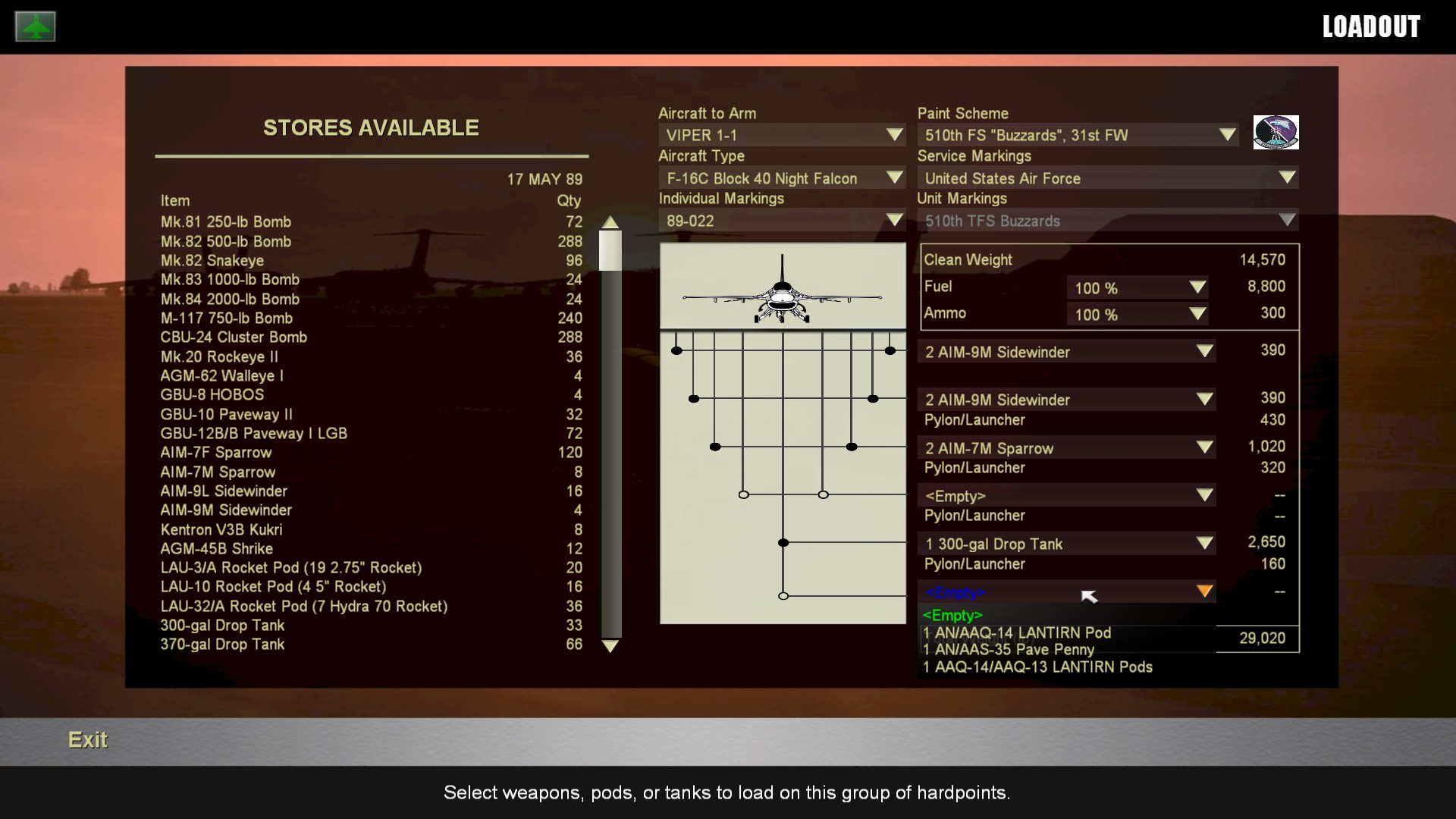
Task: Select CBU-24 Cluster Bomb row
Action: (x=372, y=337)
